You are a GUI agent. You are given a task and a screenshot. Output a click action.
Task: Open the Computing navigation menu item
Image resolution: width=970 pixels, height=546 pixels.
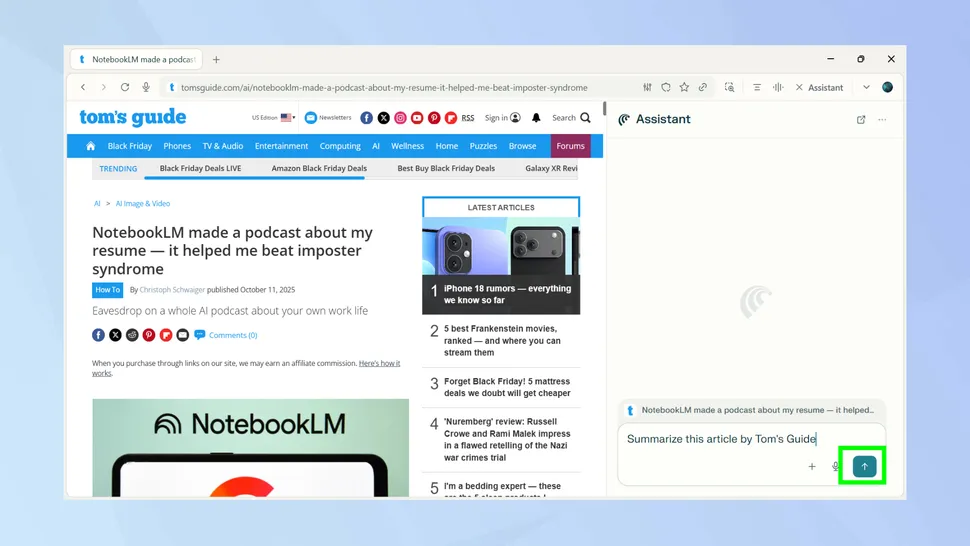tap(340, 146)
